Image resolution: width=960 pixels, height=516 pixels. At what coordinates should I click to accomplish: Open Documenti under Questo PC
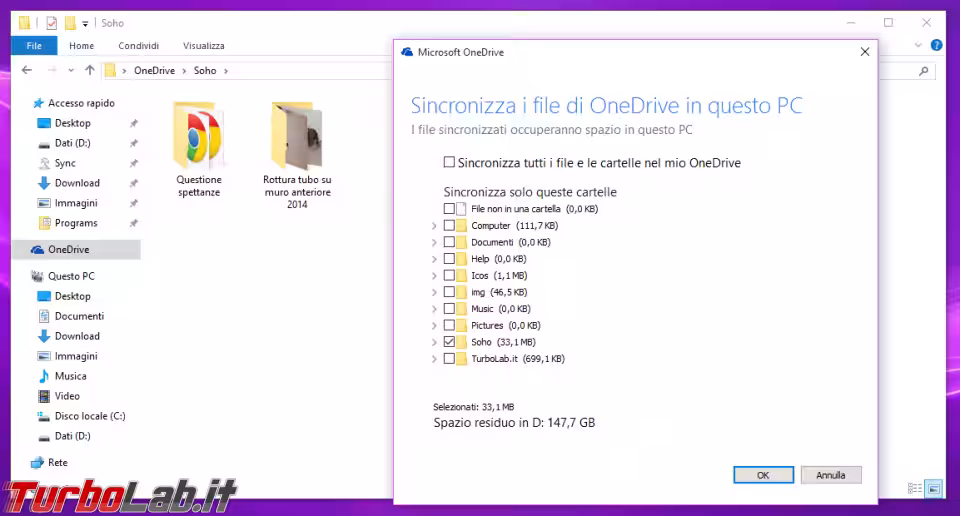79,316
